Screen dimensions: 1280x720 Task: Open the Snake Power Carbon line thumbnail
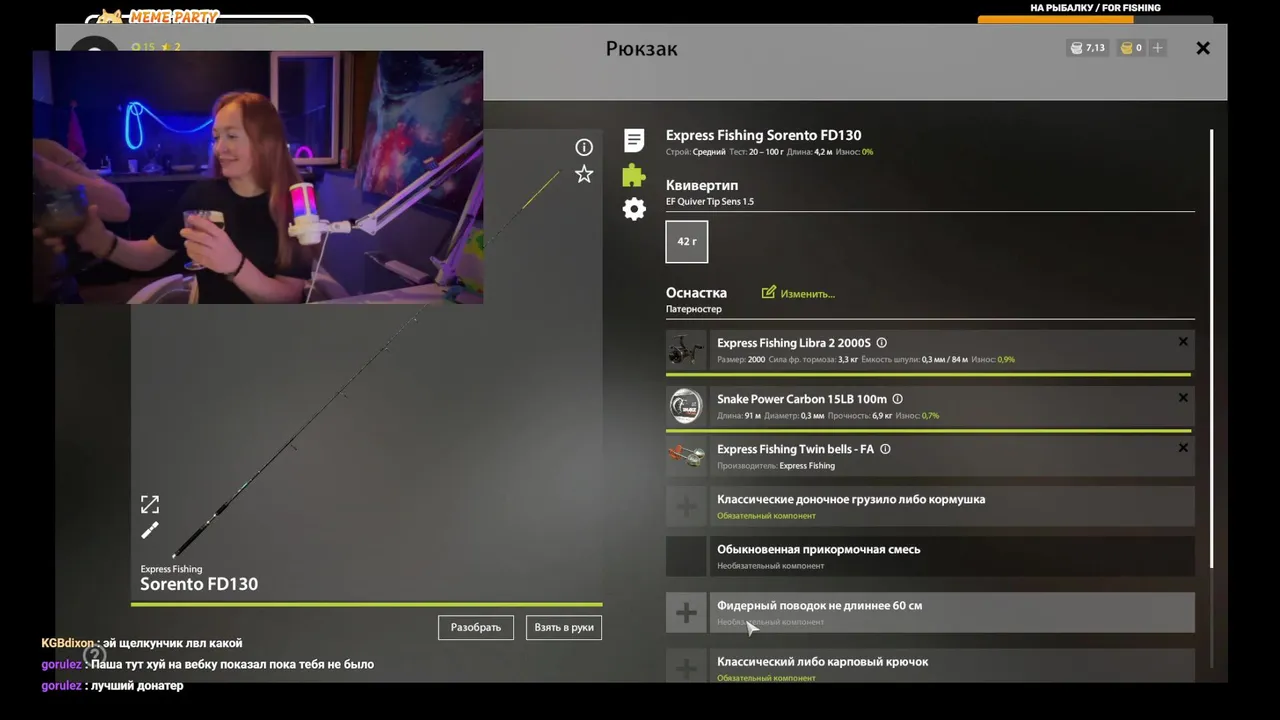point(686,406)
